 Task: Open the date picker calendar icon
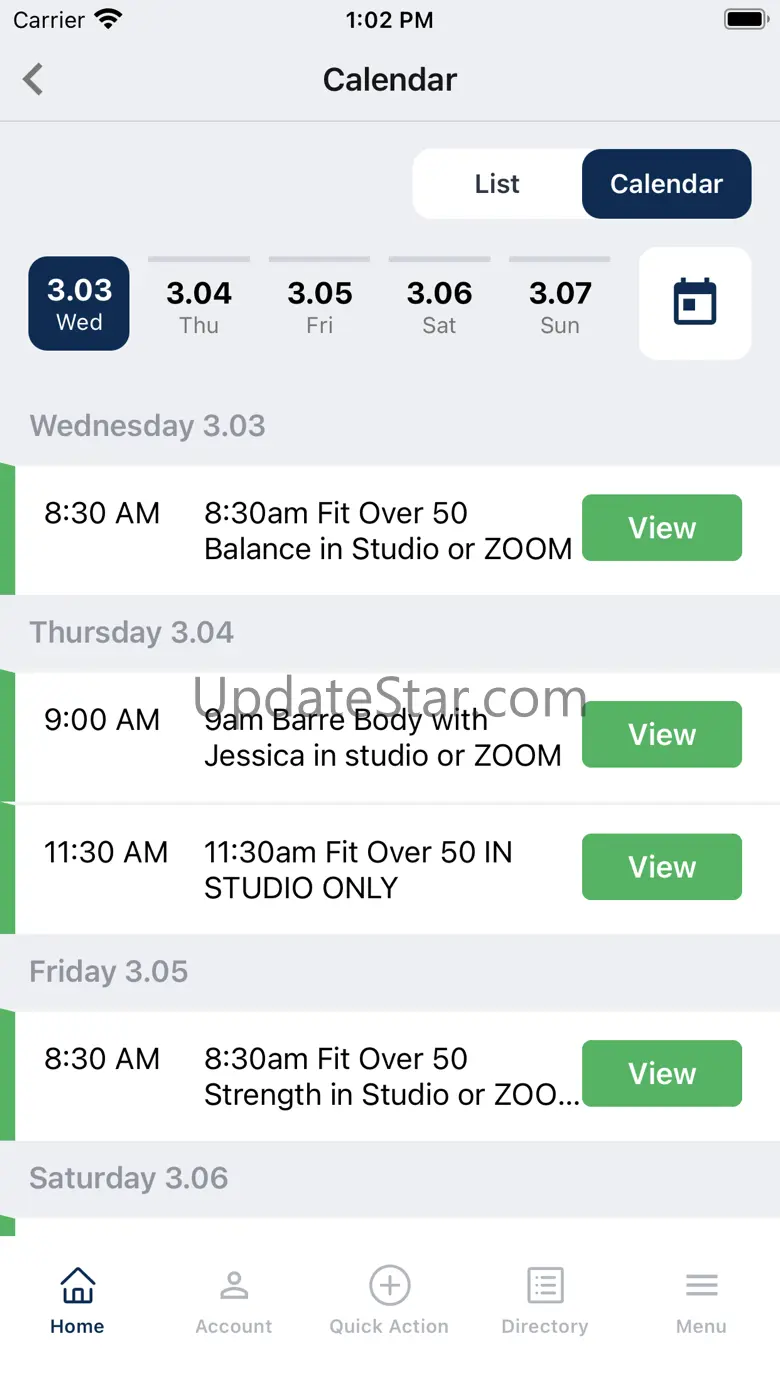tap(695, 302)
